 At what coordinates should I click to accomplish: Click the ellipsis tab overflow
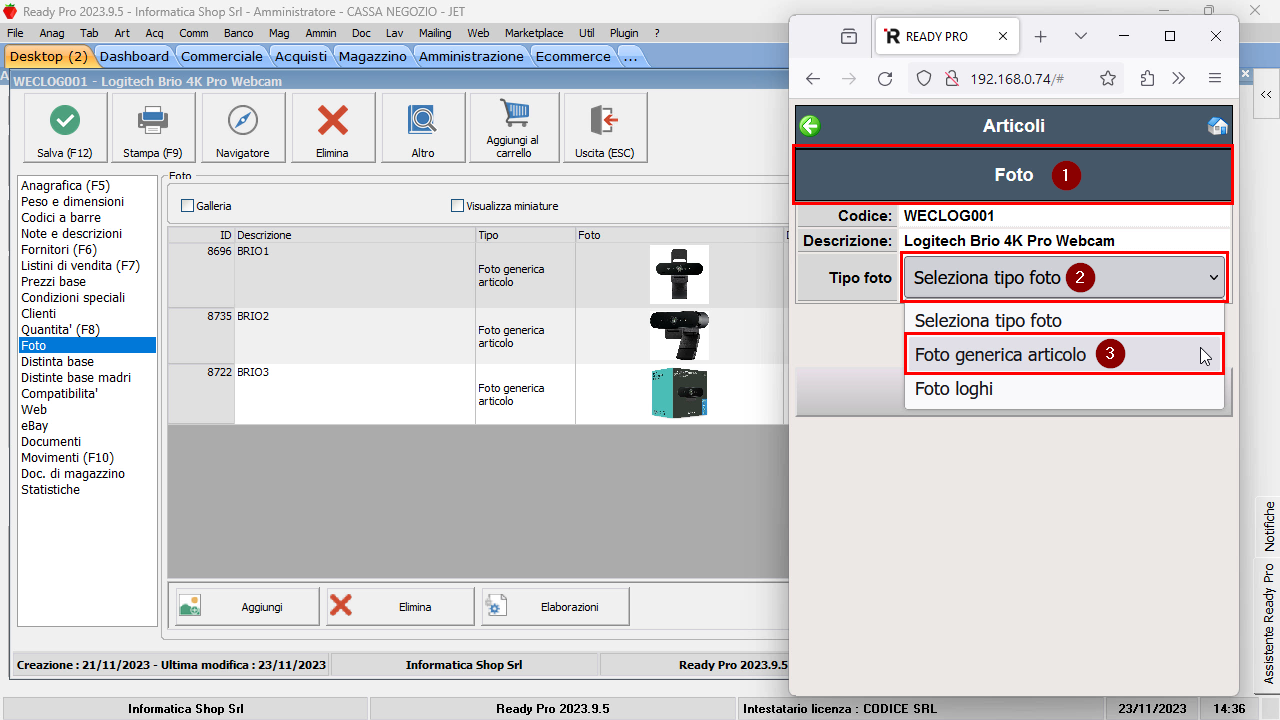tap(630, 57)
